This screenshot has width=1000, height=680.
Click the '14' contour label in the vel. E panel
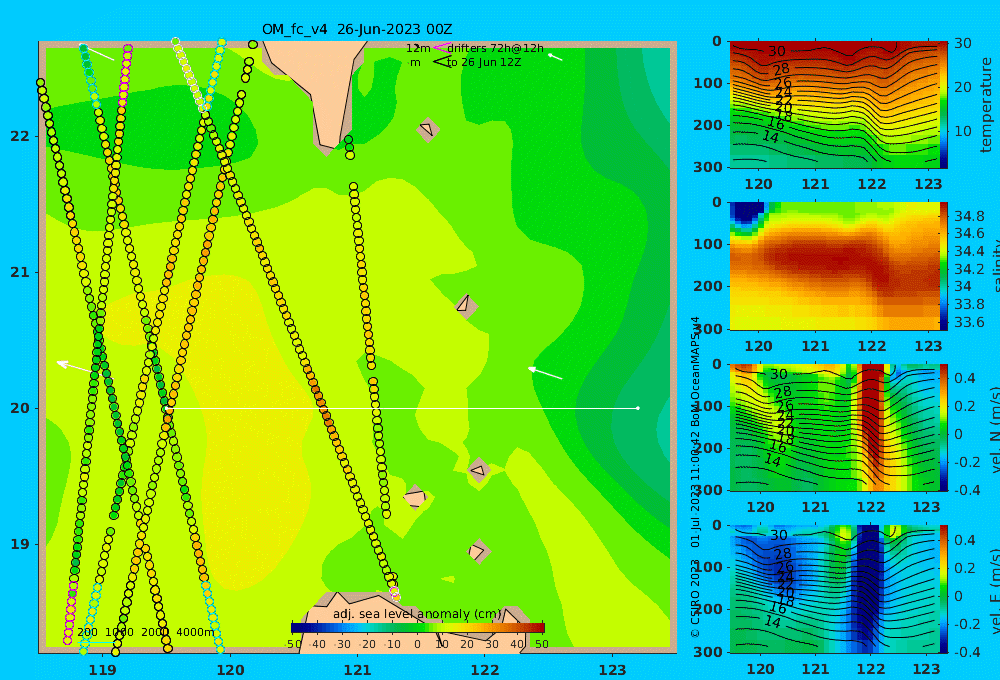[x=772, y=622]
